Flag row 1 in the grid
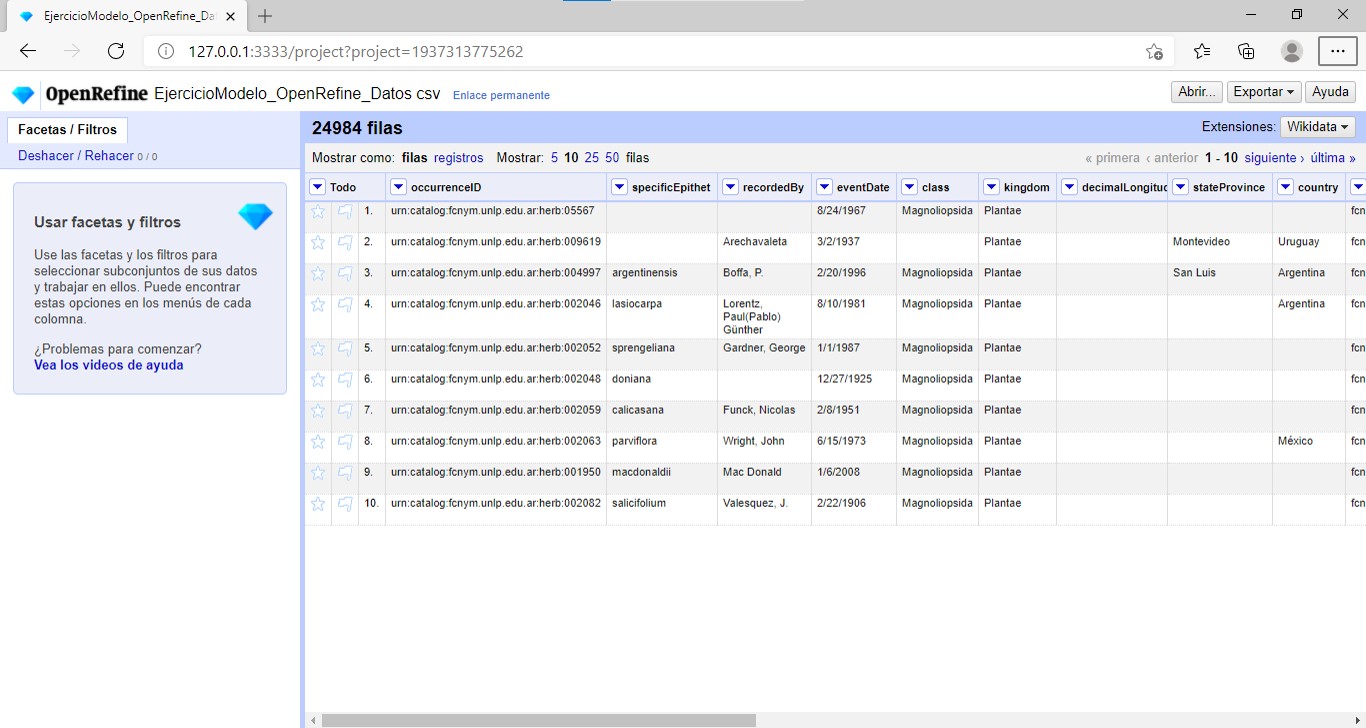 (x=345, y=211)
